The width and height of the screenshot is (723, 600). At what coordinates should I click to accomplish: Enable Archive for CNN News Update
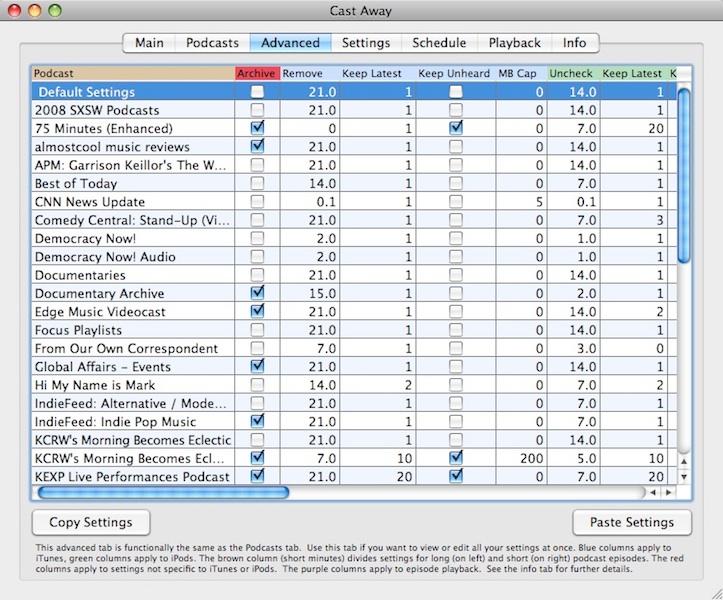[x=258, y=202]
